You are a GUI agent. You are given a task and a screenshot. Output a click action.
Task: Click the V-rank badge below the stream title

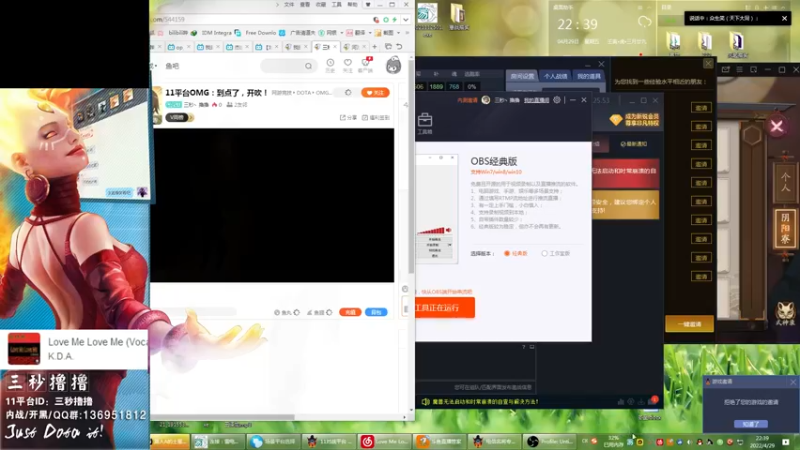(x=180, y=117)
